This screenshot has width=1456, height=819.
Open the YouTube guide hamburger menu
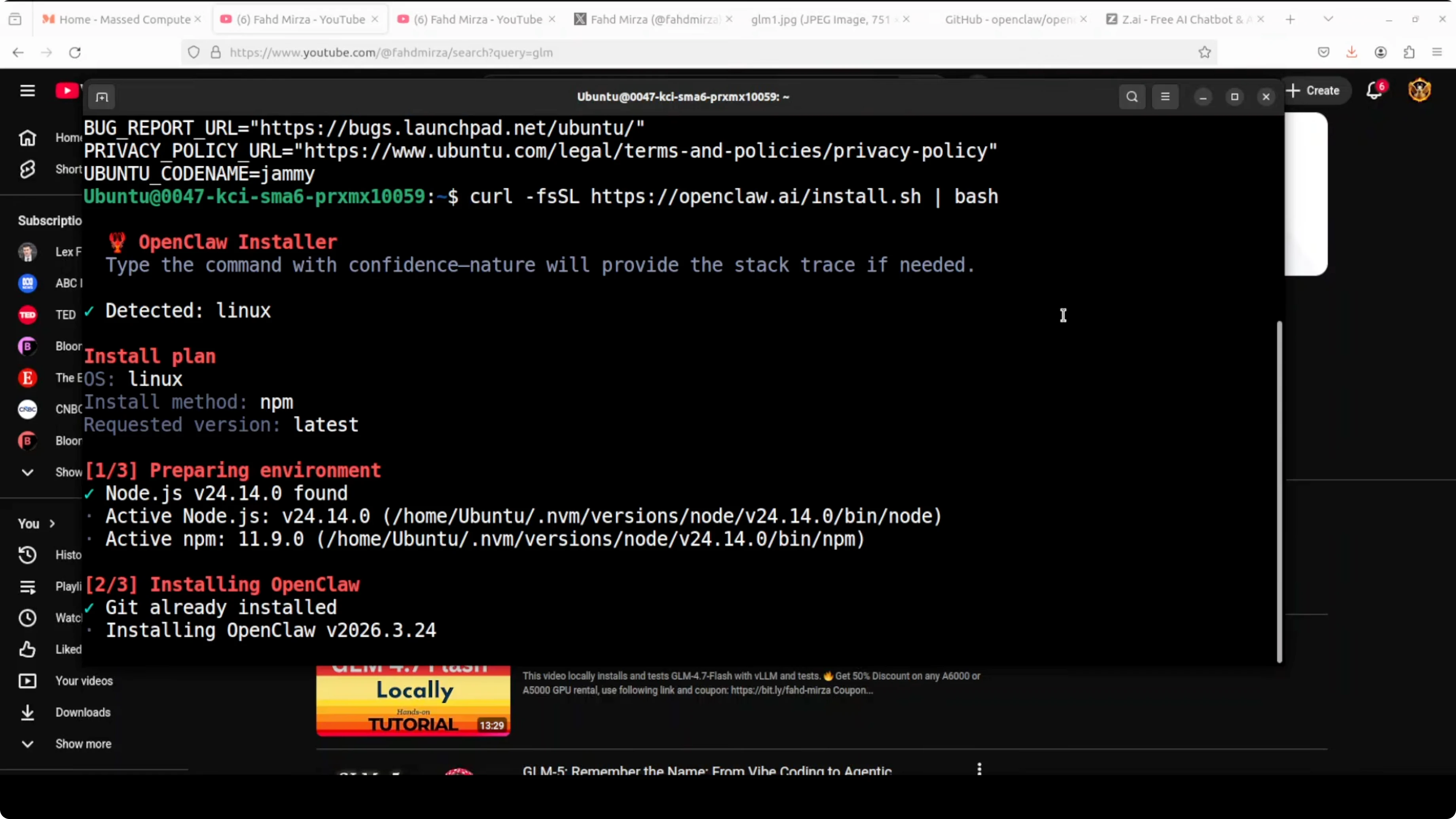[27, 91]
